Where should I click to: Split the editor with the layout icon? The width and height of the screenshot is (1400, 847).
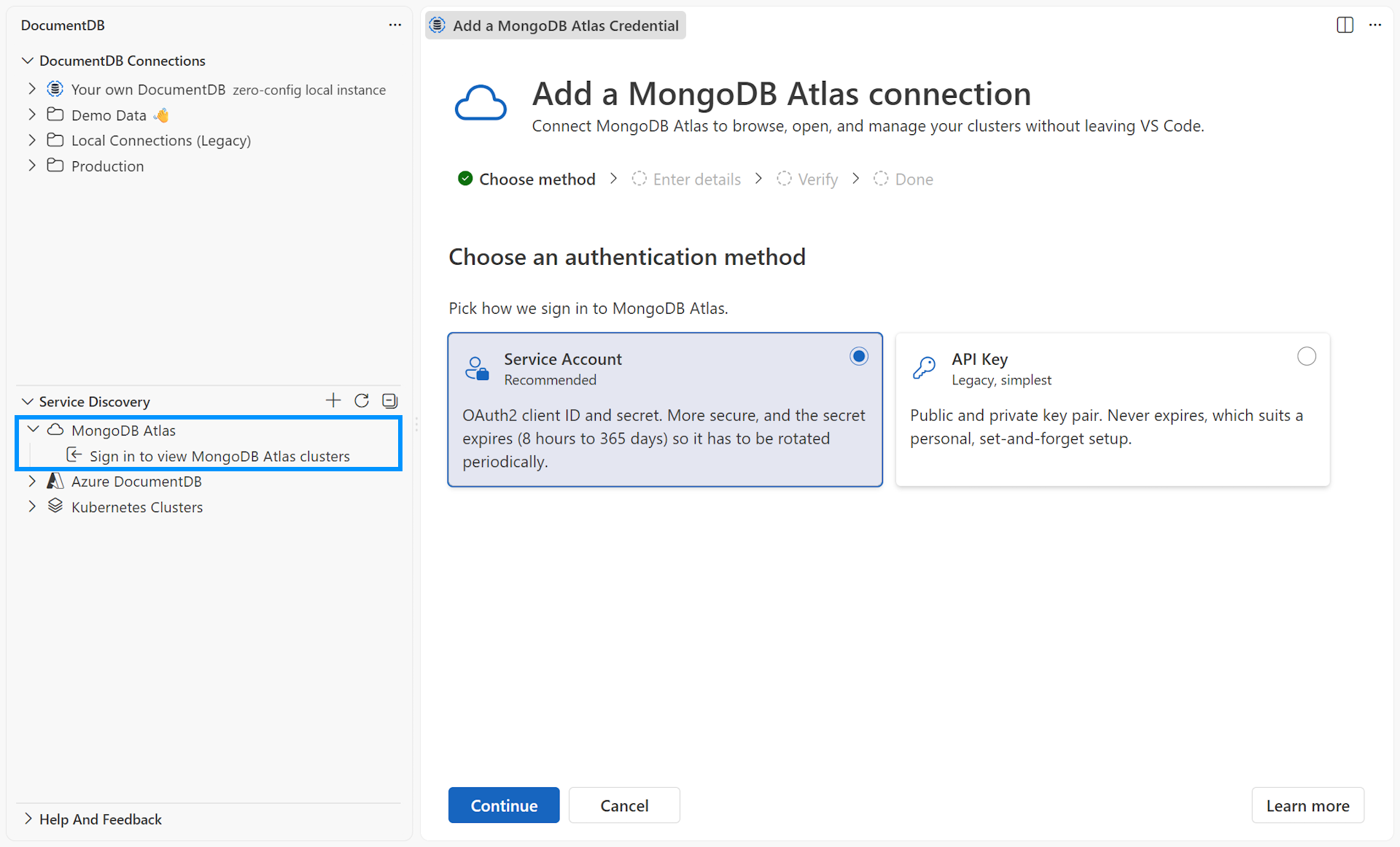1345,25
